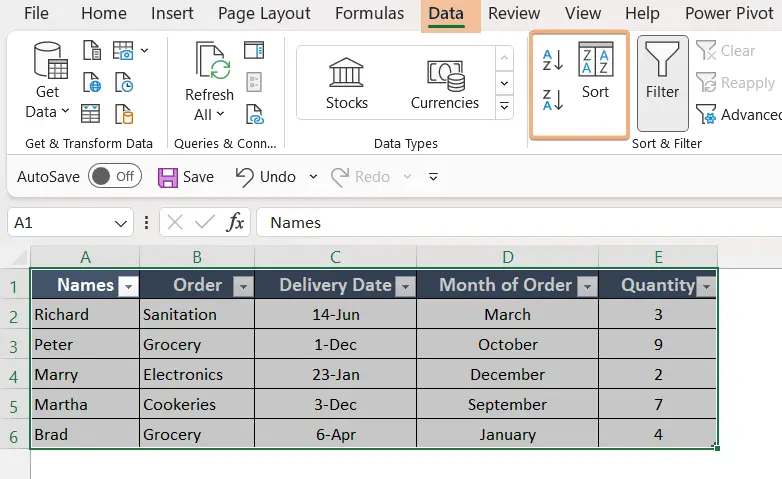Show the Queries & Connections pane icon

(254, 50)
